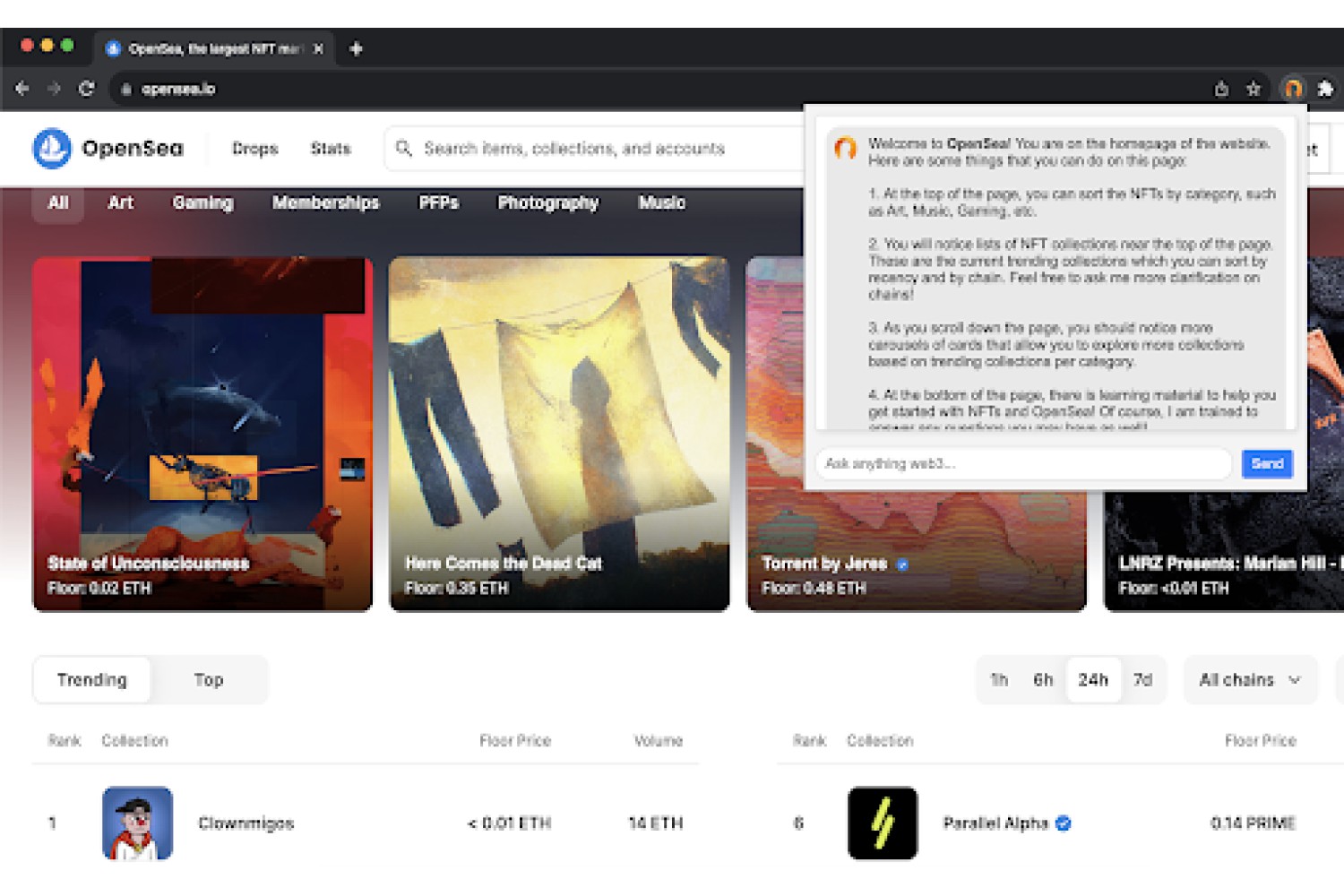The image size is (1344, 896).
Task: Open the puzzle-piece extensions menu
Action: 1325,89
